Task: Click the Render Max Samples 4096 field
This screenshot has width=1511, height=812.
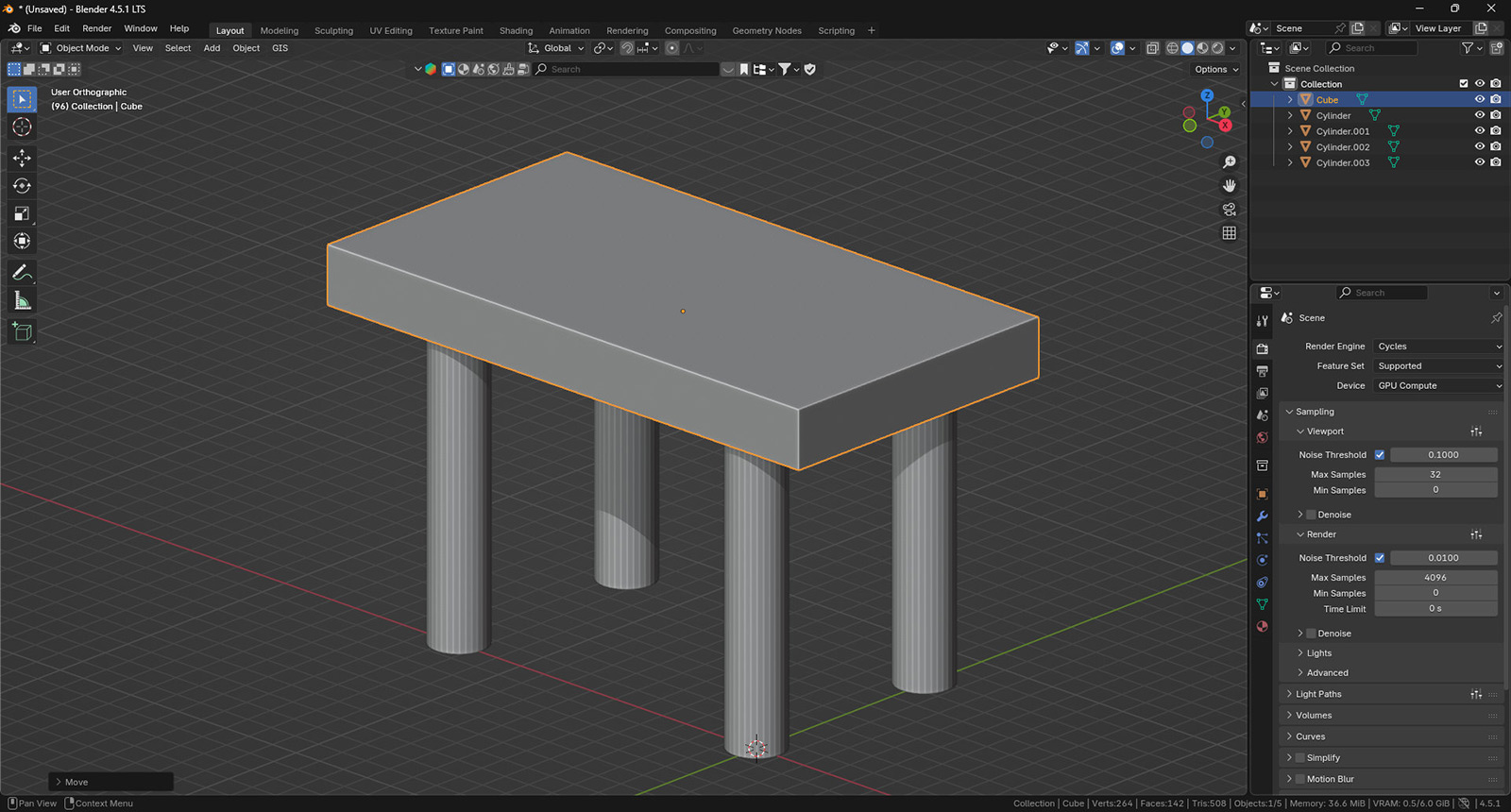Action: tap(1435, 578)
